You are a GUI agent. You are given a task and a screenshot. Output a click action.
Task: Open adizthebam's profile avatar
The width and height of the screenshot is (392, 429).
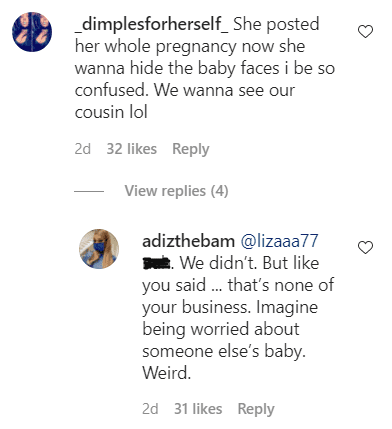click(99, 249)
